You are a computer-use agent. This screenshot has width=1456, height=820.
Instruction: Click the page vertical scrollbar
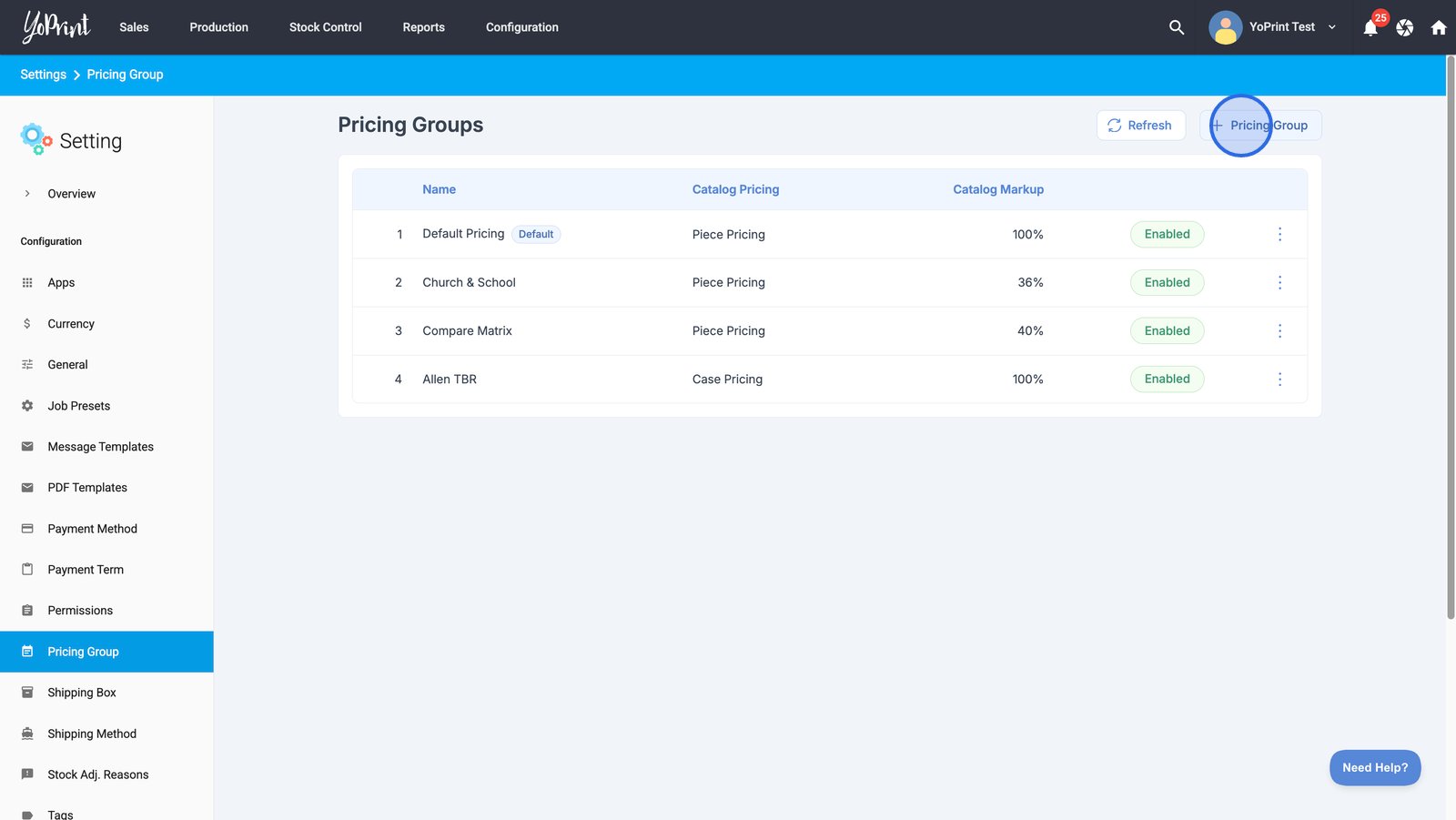(x=1451, y=337)
